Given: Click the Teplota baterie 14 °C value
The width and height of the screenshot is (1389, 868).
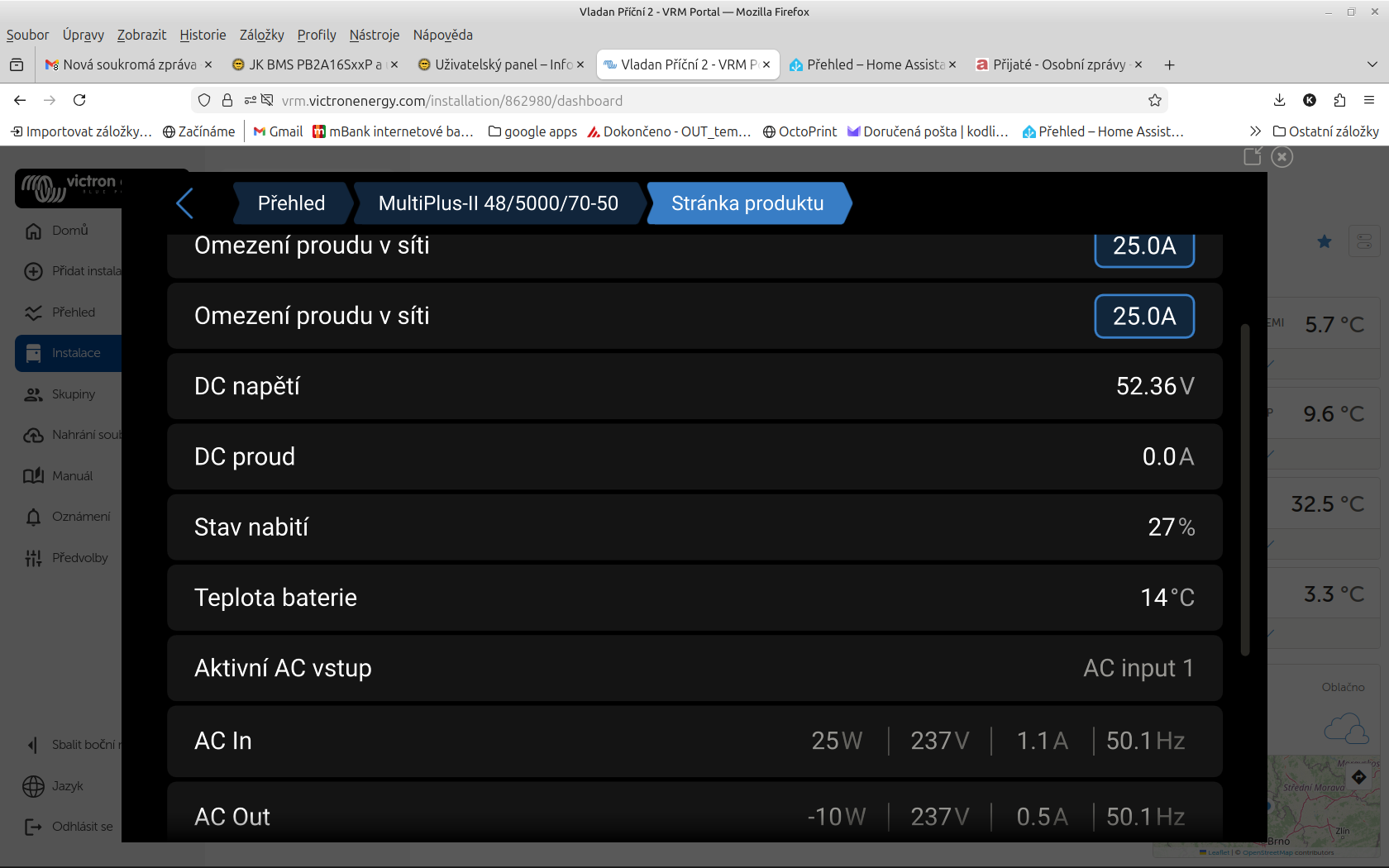Looking at the screenshot, I should [x=1167, y=598].
